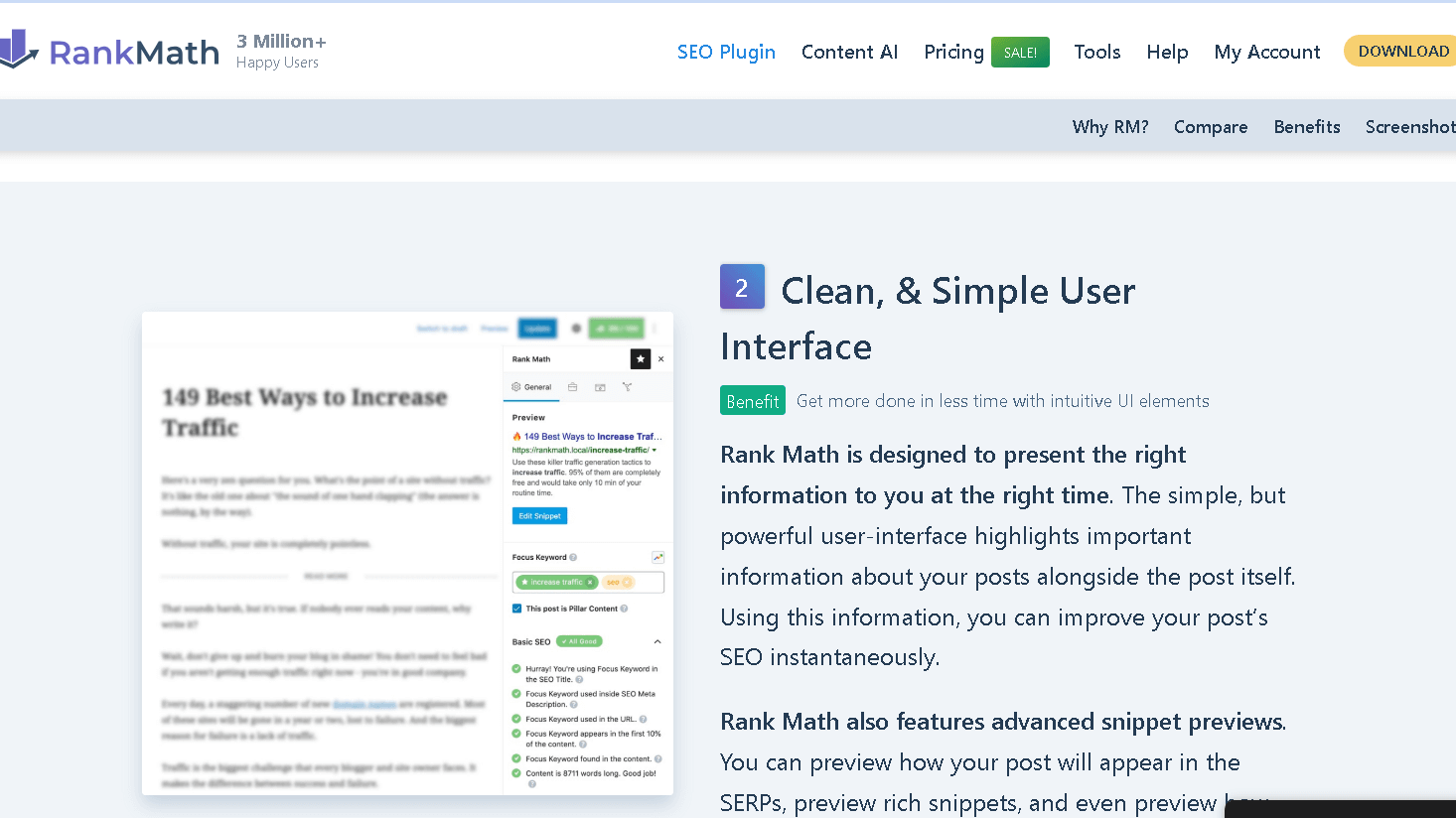Click the purple number 2 badge
Image resolution: width=1456 pixels, height=818 pixels.
click(x=742, y=287)
